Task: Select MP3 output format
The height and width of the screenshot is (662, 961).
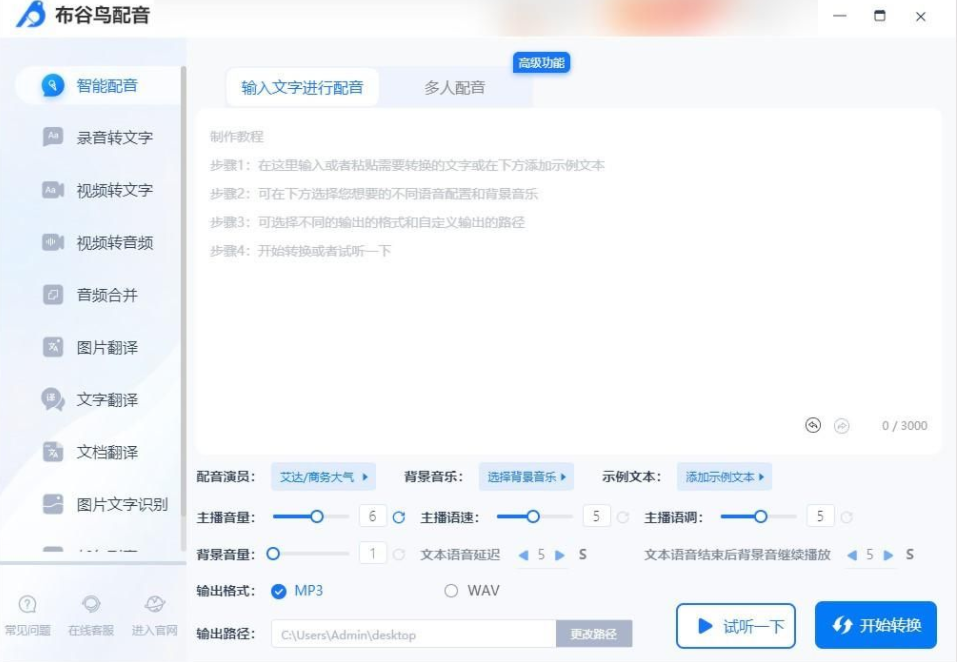Action: [279, 591]
